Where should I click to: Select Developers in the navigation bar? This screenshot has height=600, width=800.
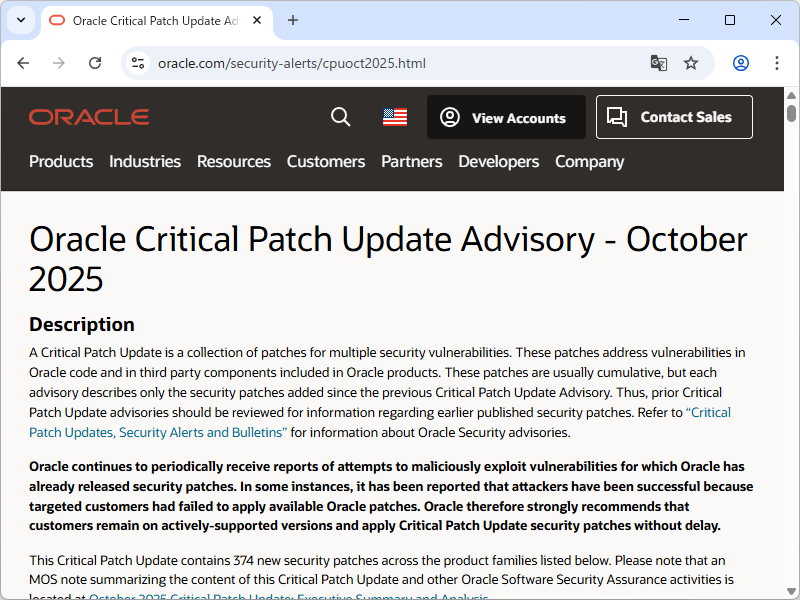coord(498,161)
